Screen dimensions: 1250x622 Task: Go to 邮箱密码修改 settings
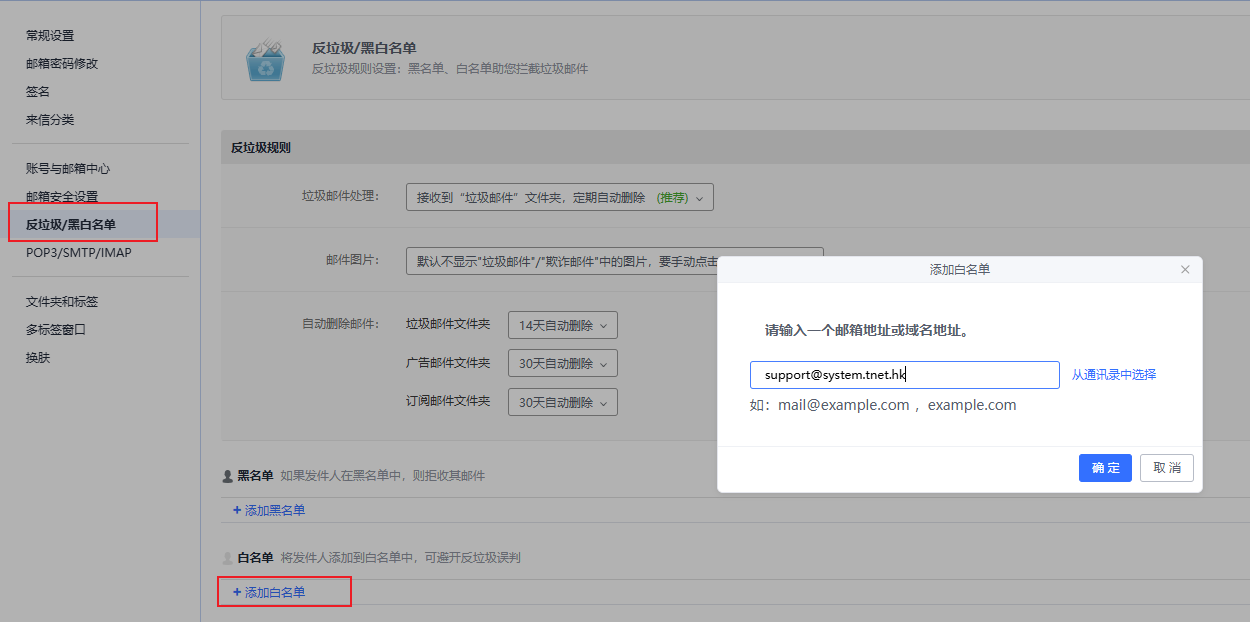(62, 64)
